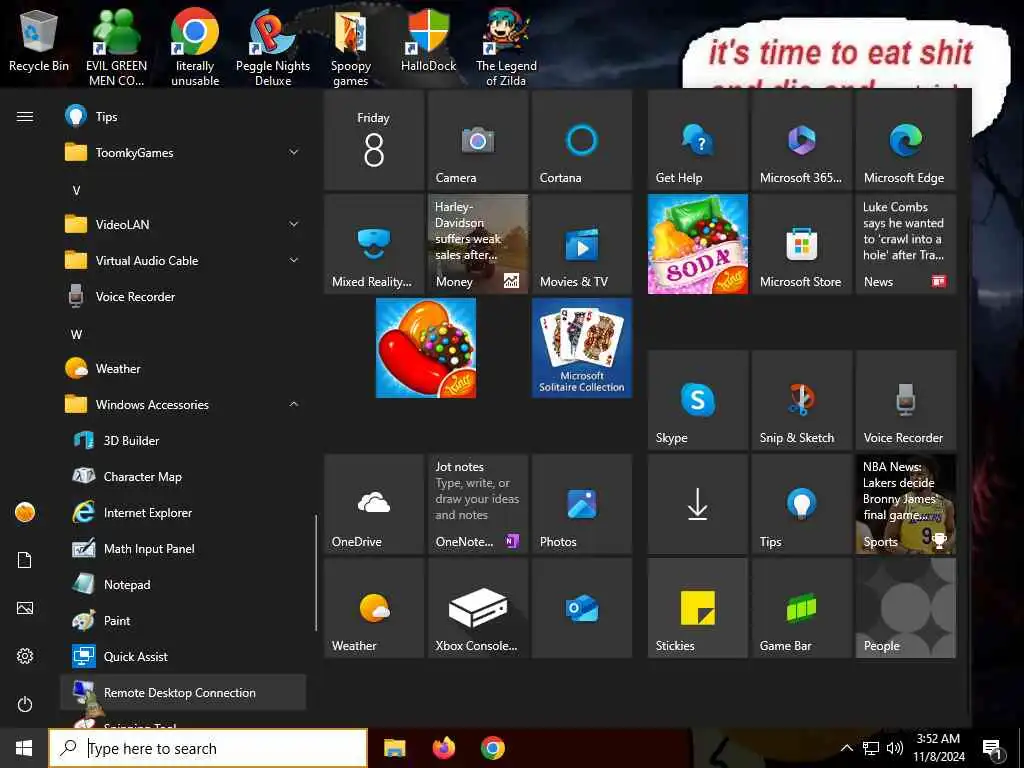Screen dimensions: 1024x768
Task: Click the download arrow tile
Action: (697, 504)
